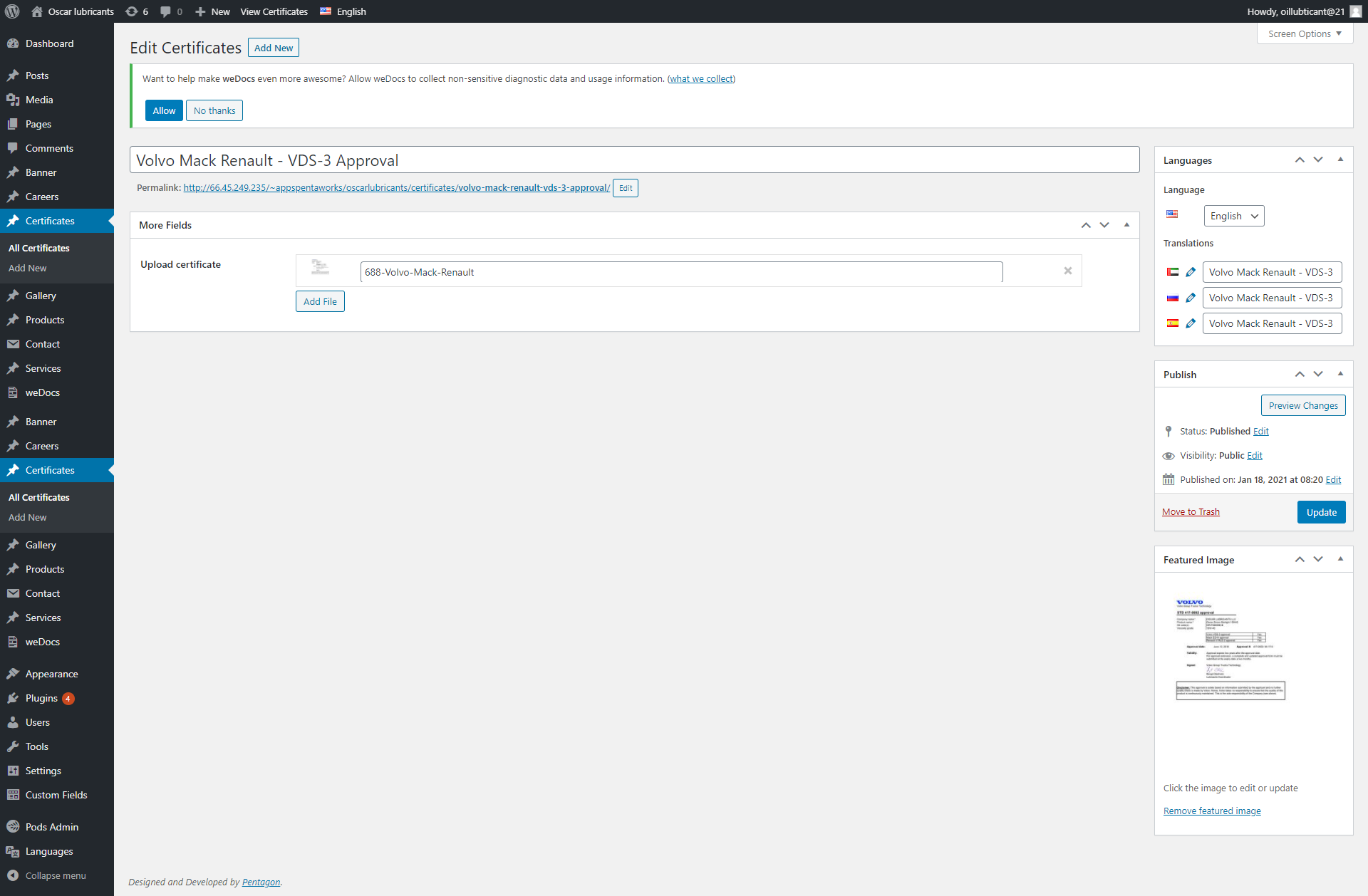Open Plugins with 4 updates badge
This screenshot has height=896, width=1368.
coord(57,698)
